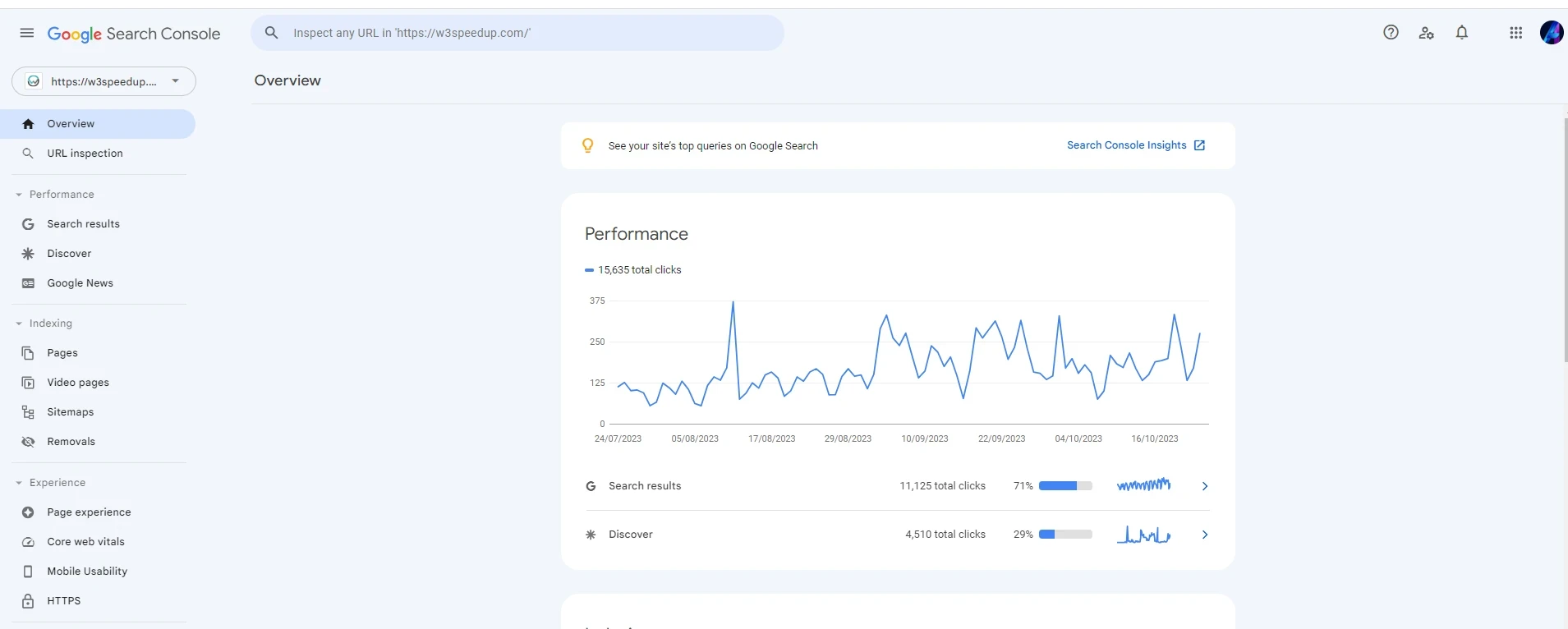Click the Search results 71% progress bar
The width and height of the screenshot is (1568, 629).
(x=1065, y=486)
